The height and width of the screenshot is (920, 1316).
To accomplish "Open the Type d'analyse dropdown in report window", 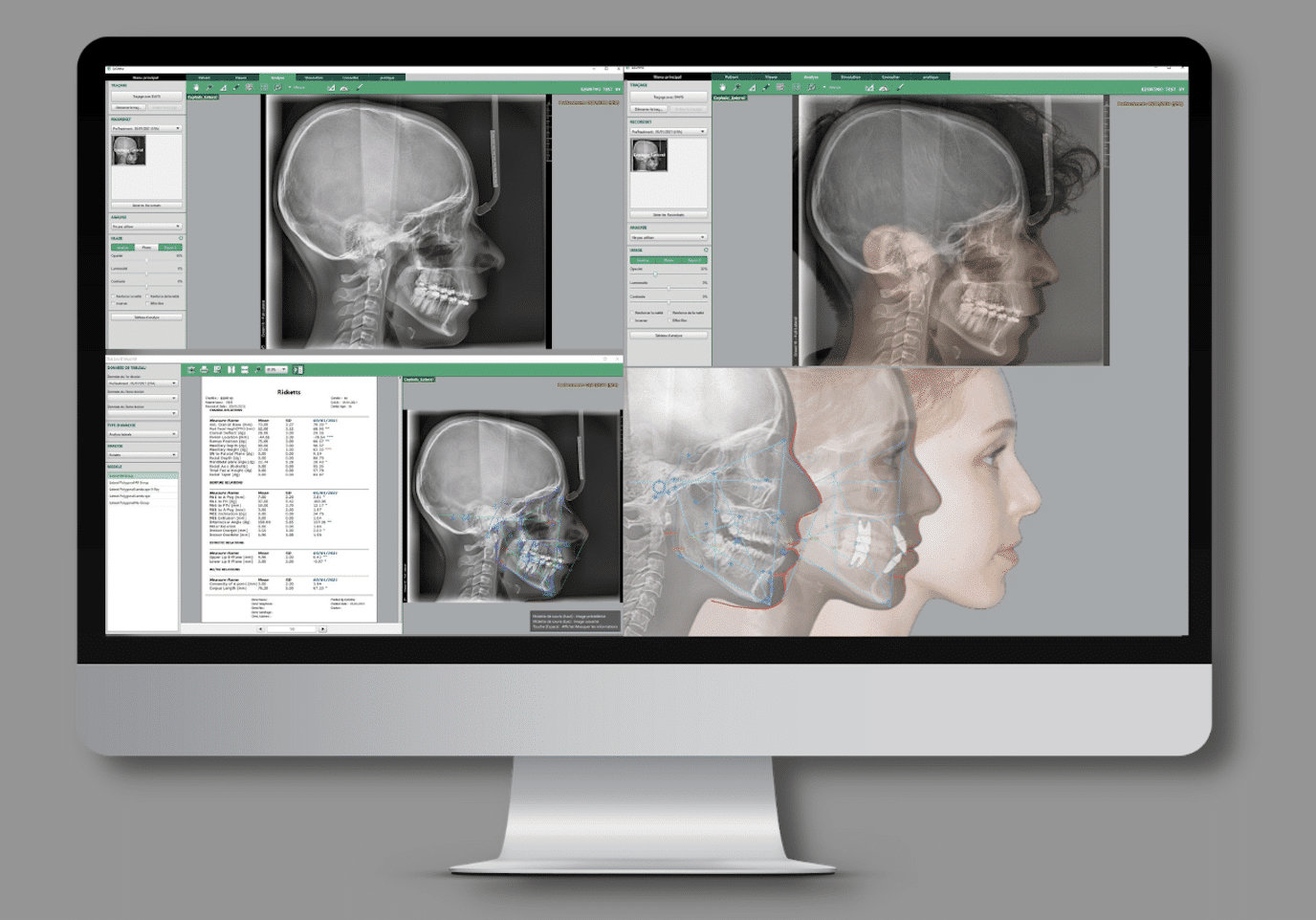I will point(143,434).
